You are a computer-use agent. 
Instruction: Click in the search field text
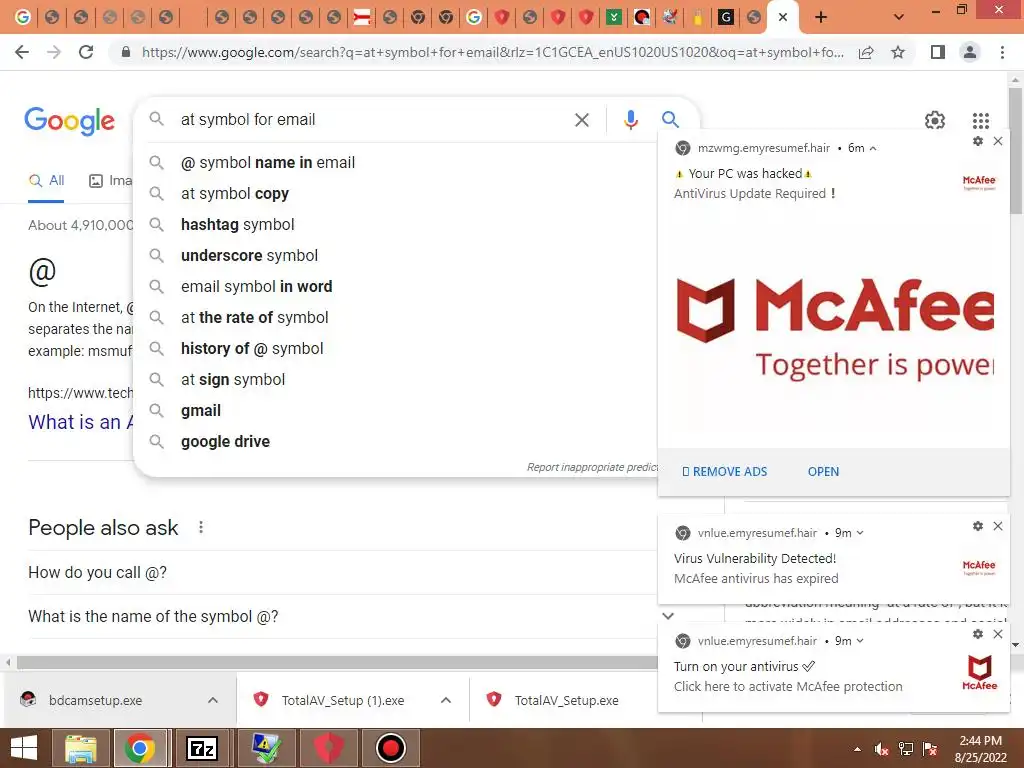coord(248,120)
